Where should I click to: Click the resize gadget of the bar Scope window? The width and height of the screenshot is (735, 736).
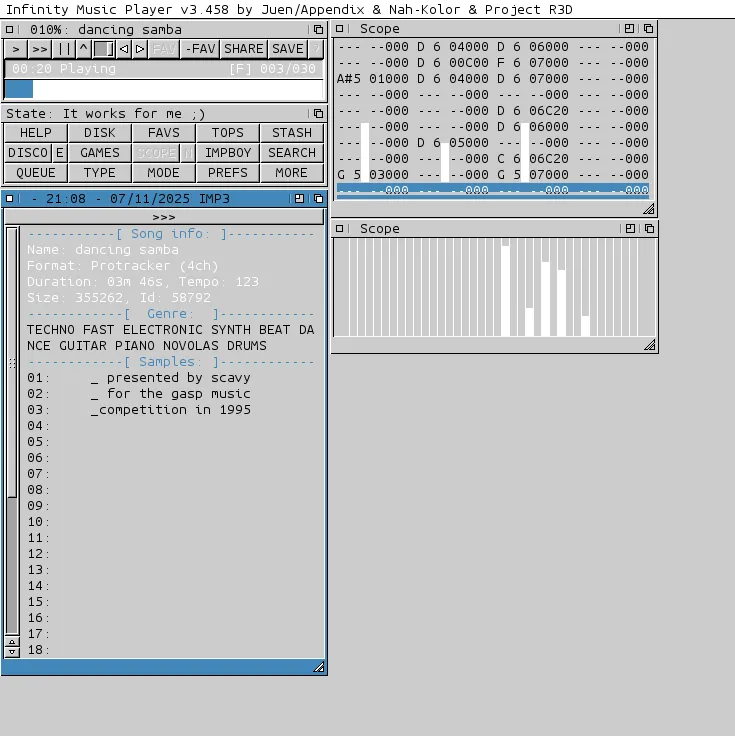[649, 345]
